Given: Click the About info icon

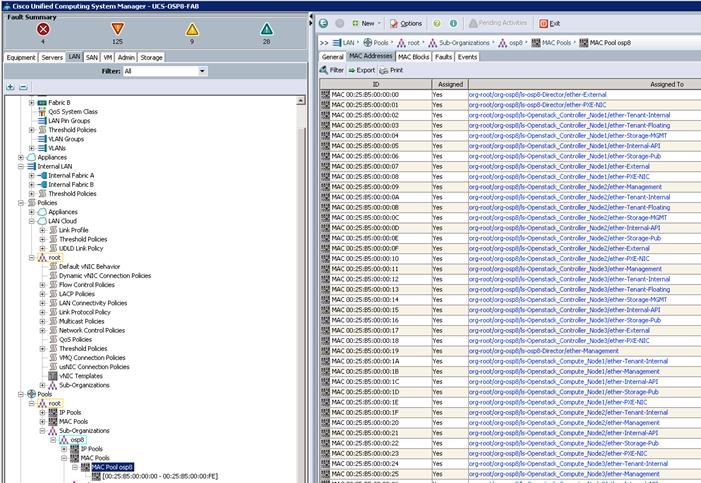Looking at the screenshot, I should tap(453, 23).
